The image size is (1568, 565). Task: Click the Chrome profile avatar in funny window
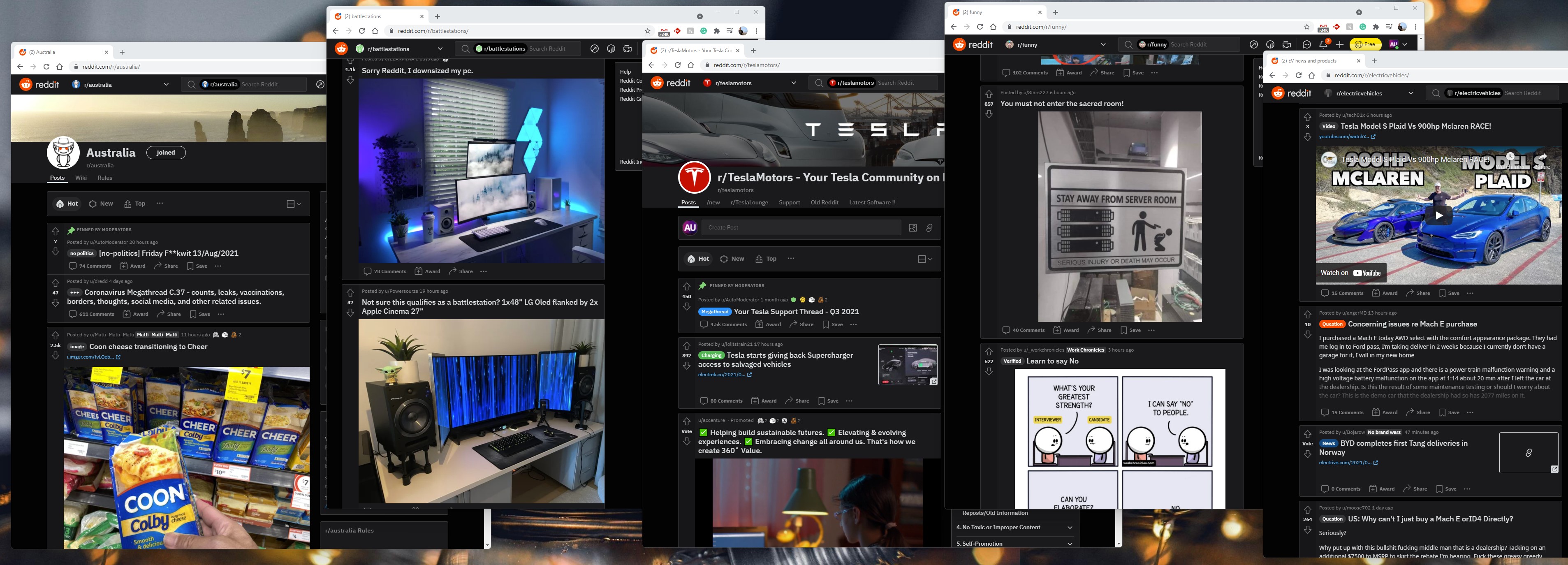[x=1402, y=27]
